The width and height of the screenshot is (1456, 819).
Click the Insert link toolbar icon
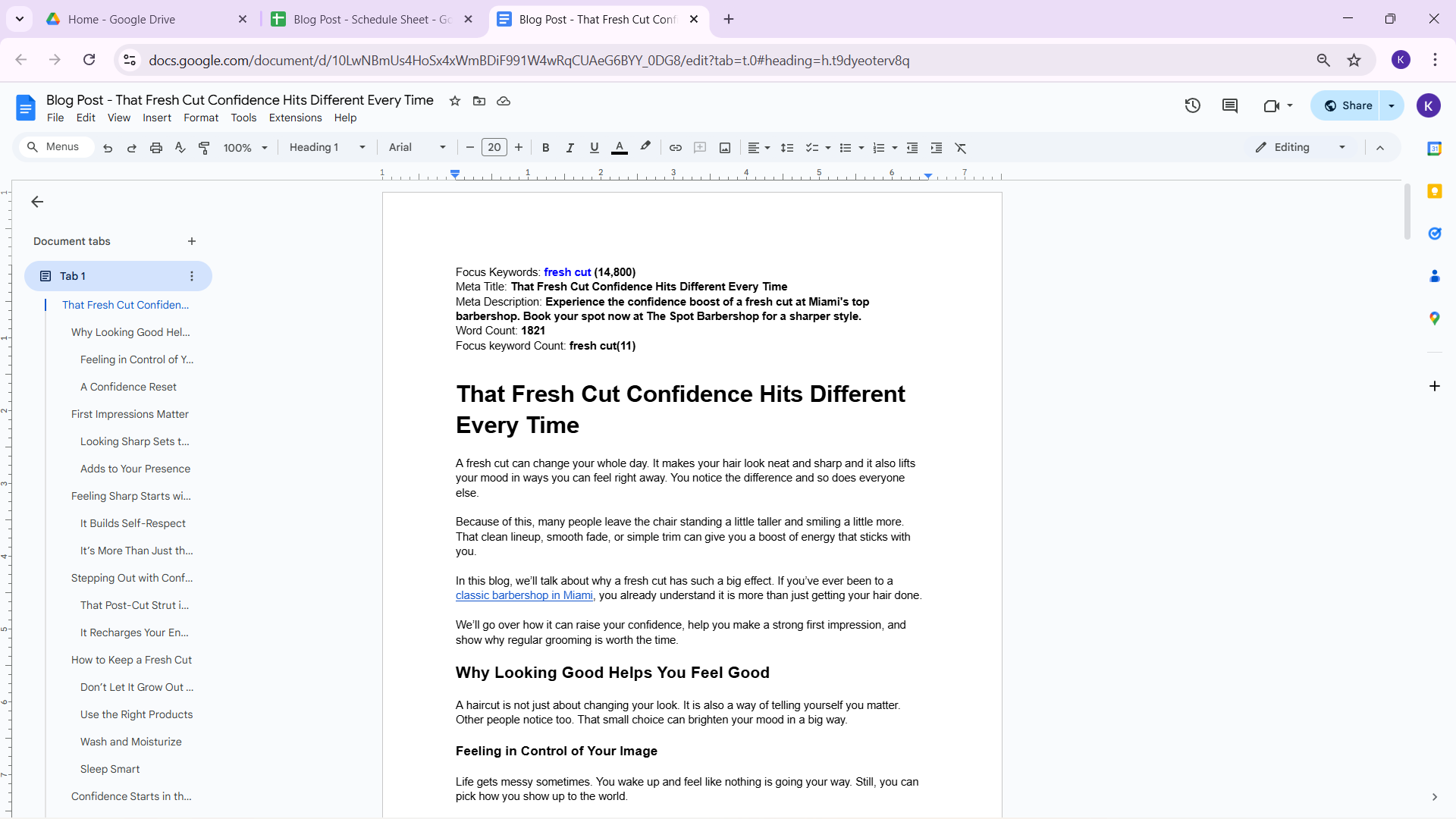(x=675, y=148)
